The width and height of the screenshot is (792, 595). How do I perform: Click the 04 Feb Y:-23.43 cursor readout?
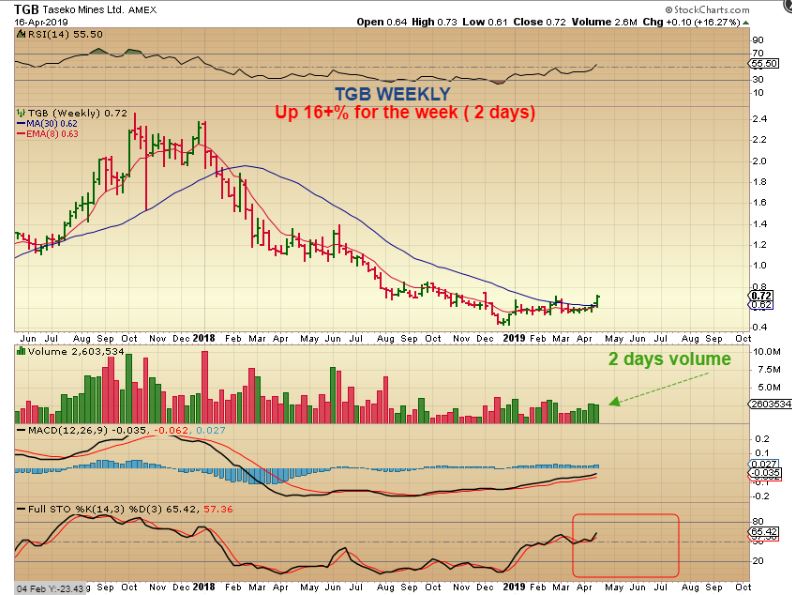(x=50, y=589)
